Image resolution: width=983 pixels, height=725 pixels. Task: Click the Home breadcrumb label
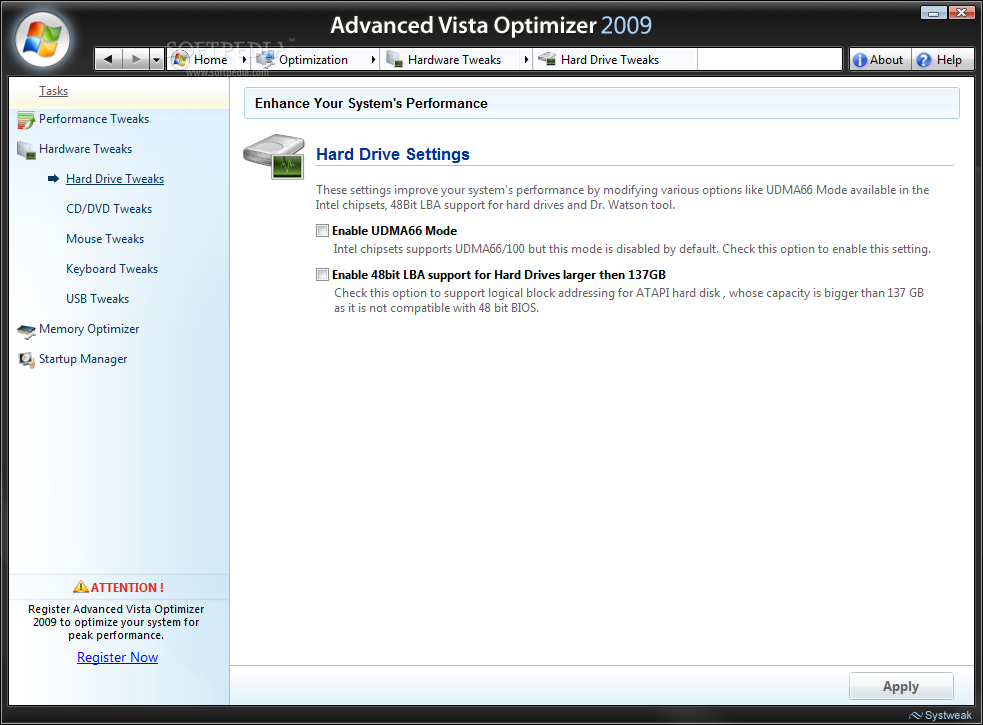[211, 60]
